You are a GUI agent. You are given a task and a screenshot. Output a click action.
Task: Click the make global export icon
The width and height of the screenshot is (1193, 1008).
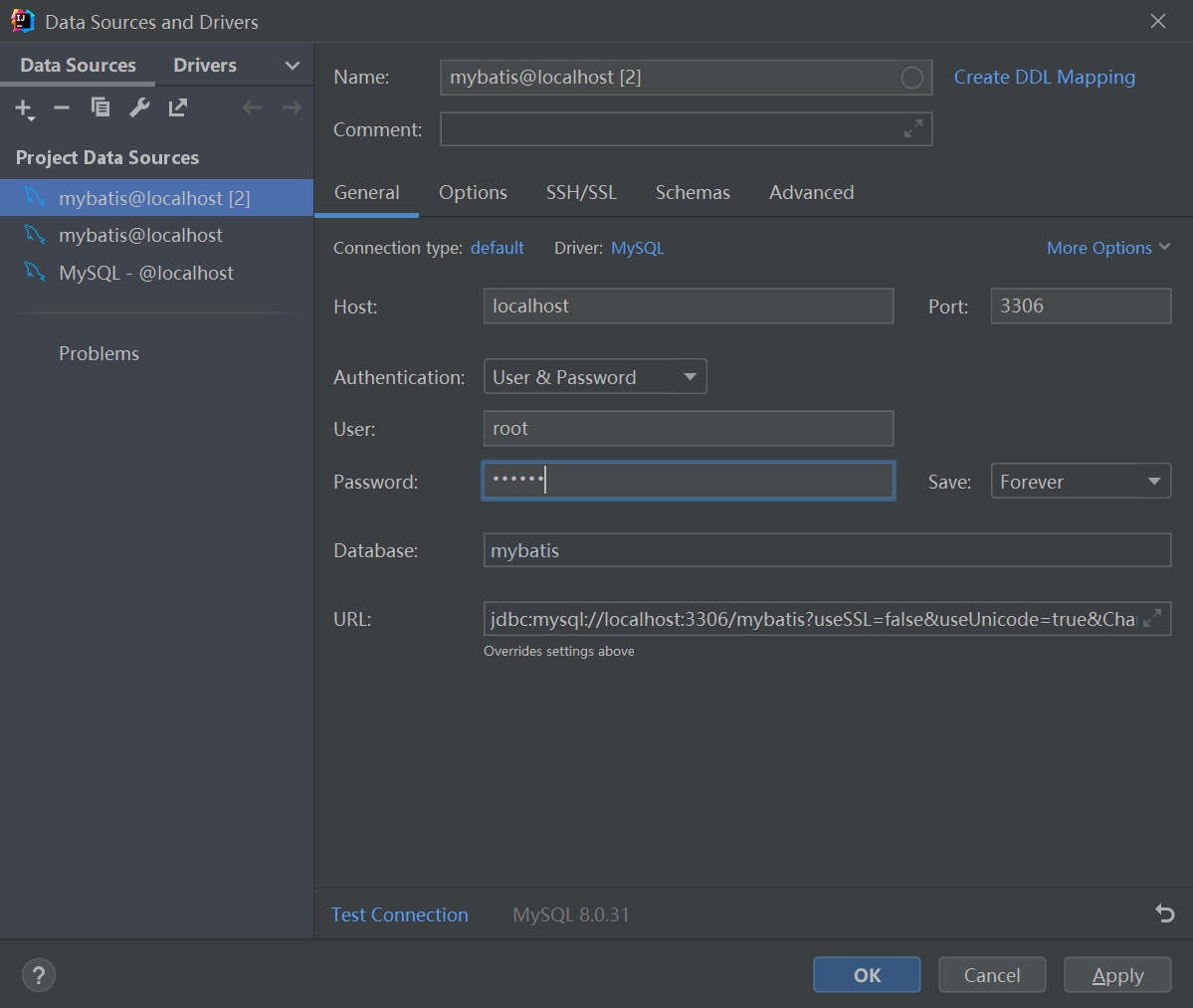coord(178,107)
